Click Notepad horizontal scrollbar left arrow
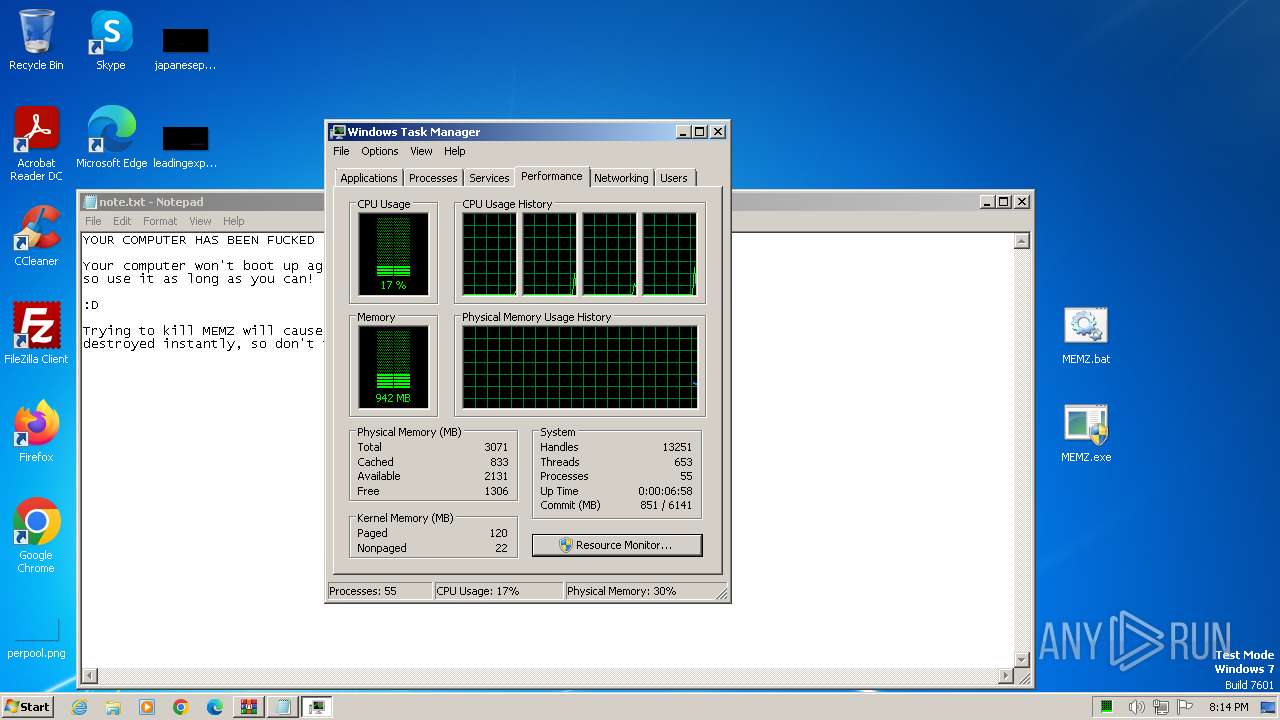This screenshot has height=720, width=1280. [90, 676]
